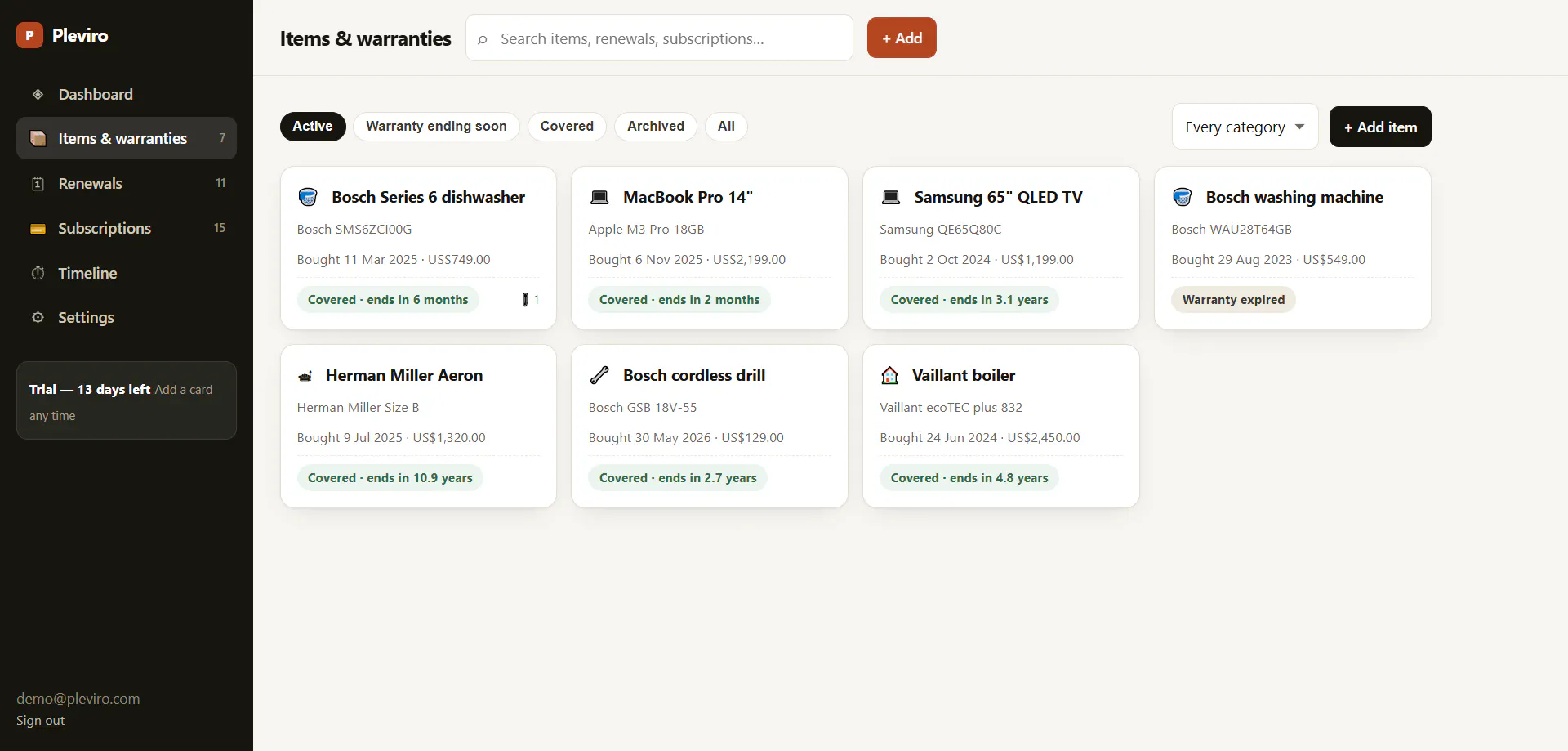View the Archived items tab
The height and width of the screenshot is (751, 1568).
[x=656, y=126]
